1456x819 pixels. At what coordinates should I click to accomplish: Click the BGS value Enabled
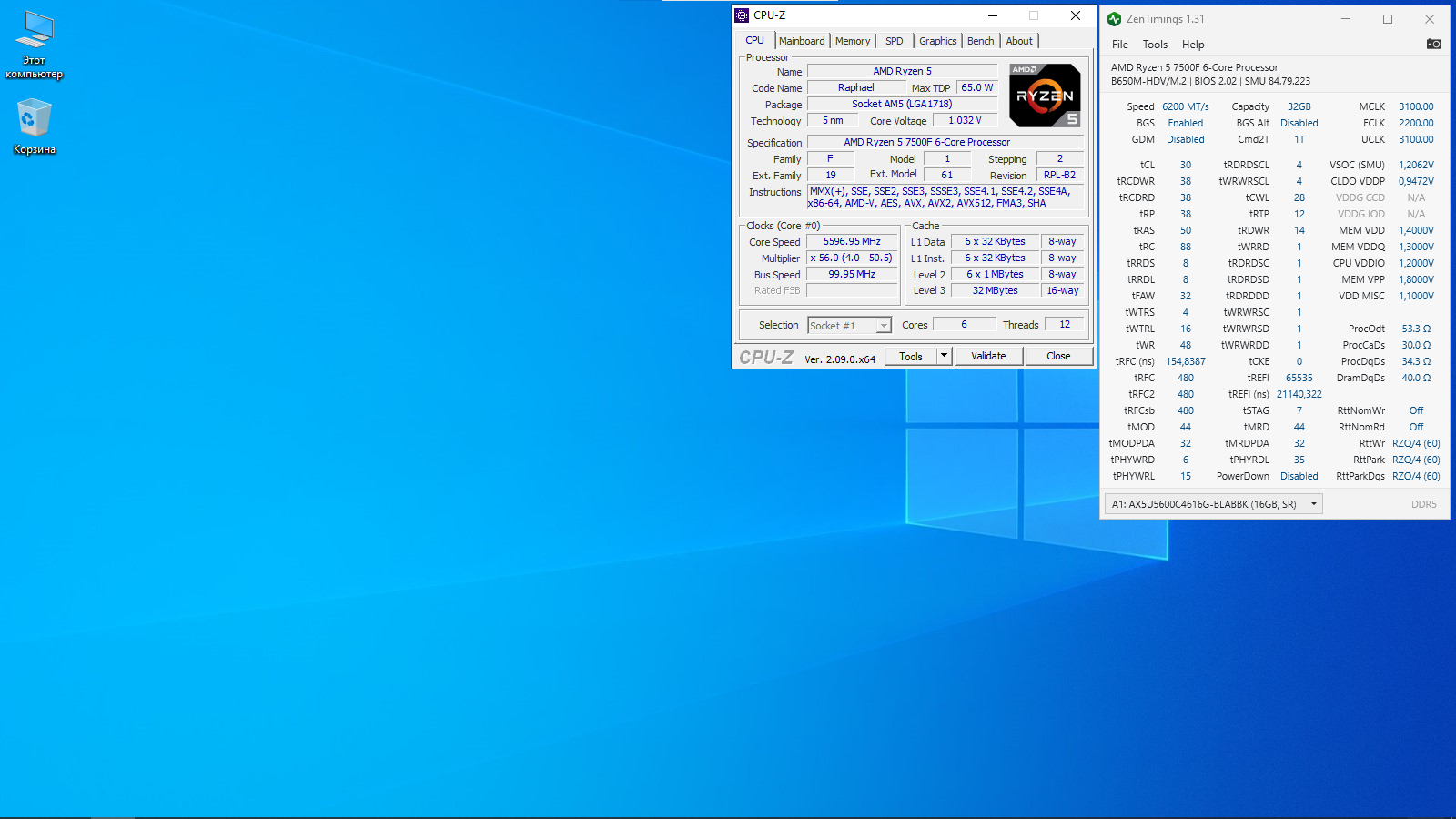[x=1186, y=123]
